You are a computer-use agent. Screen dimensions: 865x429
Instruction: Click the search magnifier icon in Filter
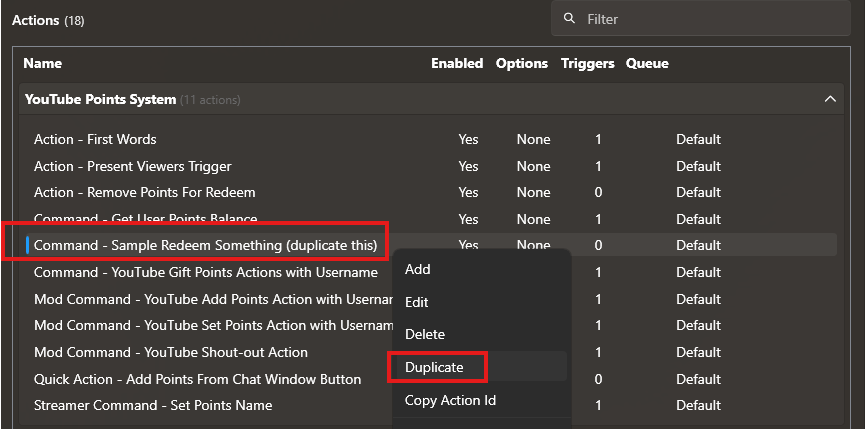(569, 19)
